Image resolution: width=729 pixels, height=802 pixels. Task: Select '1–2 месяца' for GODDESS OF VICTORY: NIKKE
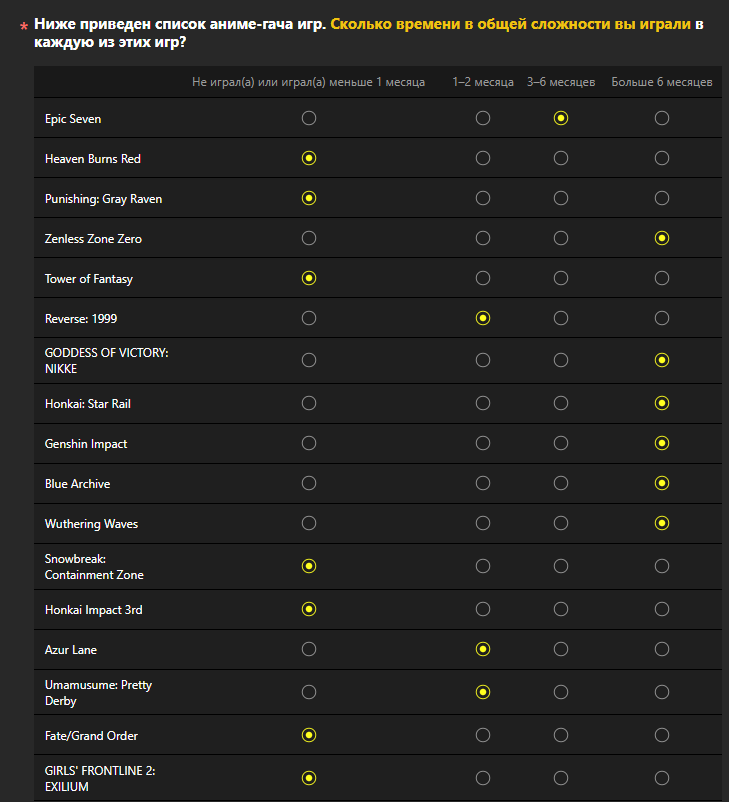(482, 360)
